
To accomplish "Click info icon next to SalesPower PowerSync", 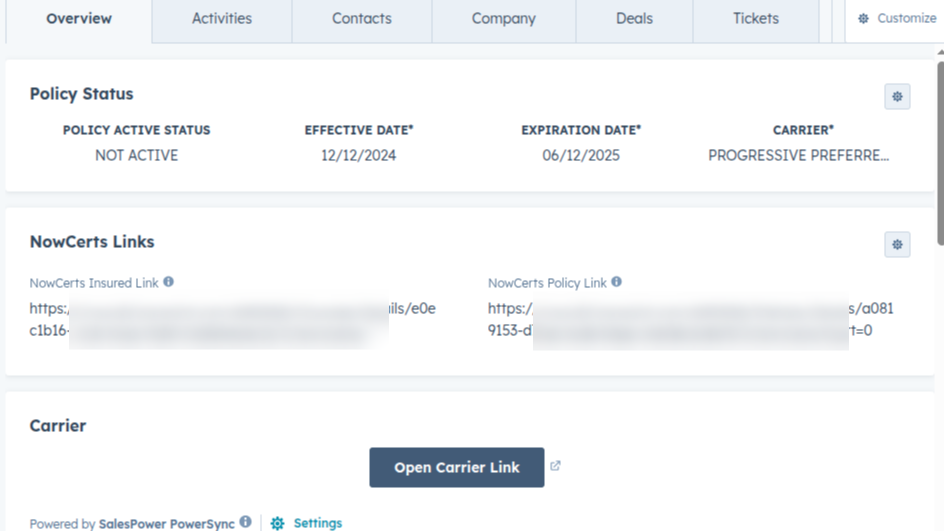I will [245, 522].
